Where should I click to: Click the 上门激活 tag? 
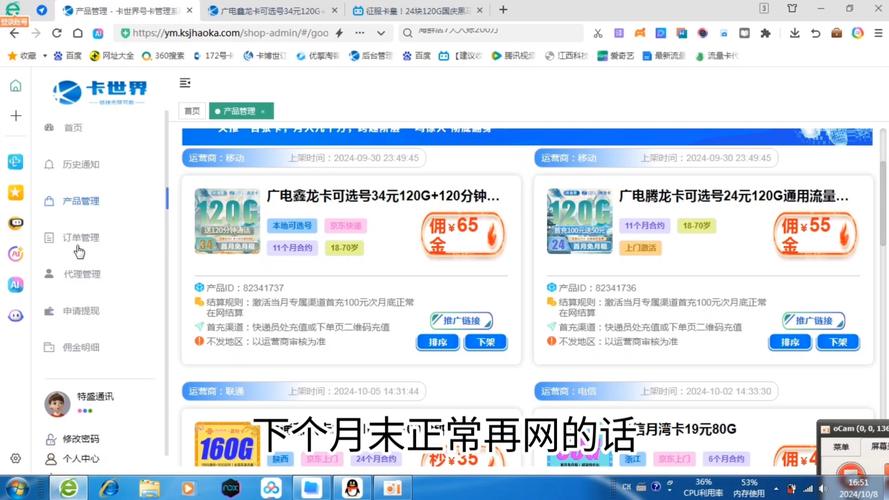click(x=640, y=248)
